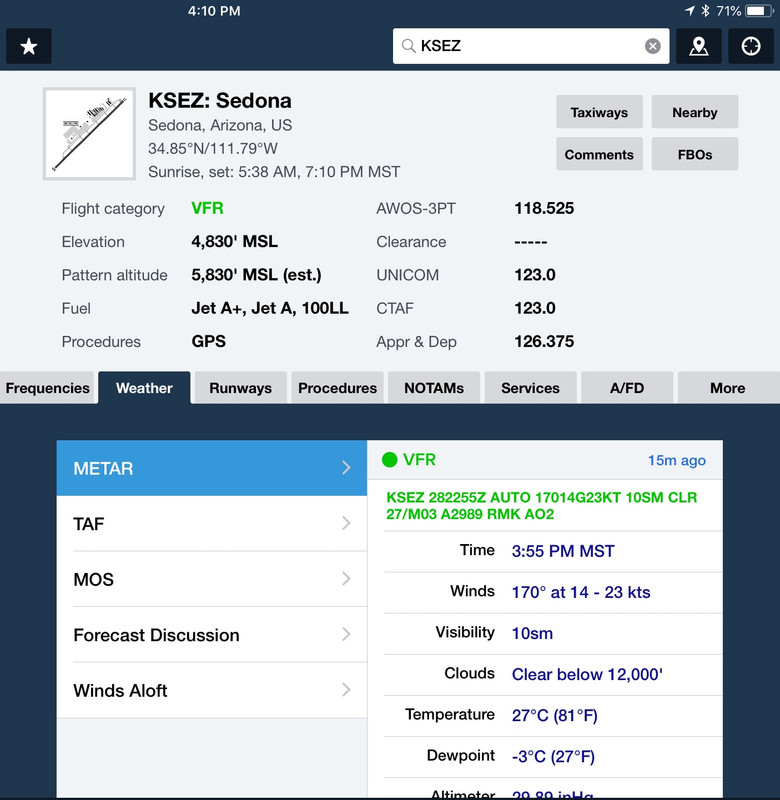Click the KSEZ search field
Image resolution: width=780 pixels, height=800 pixels.
tap(531, 46)
